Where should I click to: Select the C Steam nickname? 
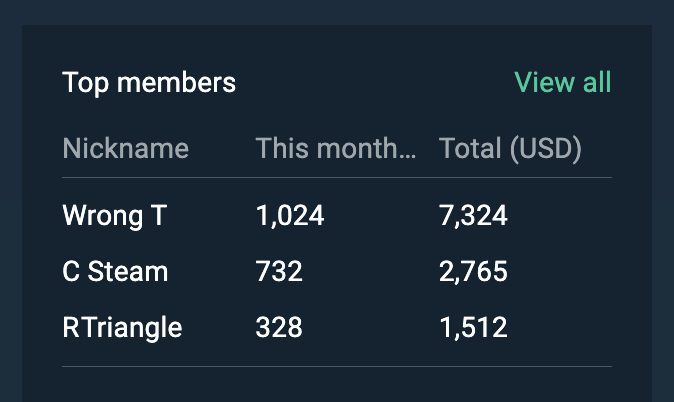pyautogui.click(x=115, y=272)
